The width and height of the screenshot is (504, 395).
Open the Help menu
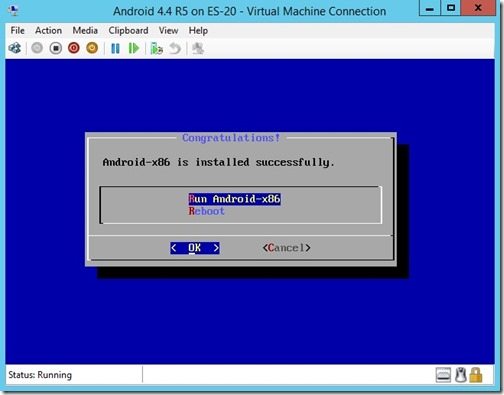pyautogui.click(x=198, y=31)
